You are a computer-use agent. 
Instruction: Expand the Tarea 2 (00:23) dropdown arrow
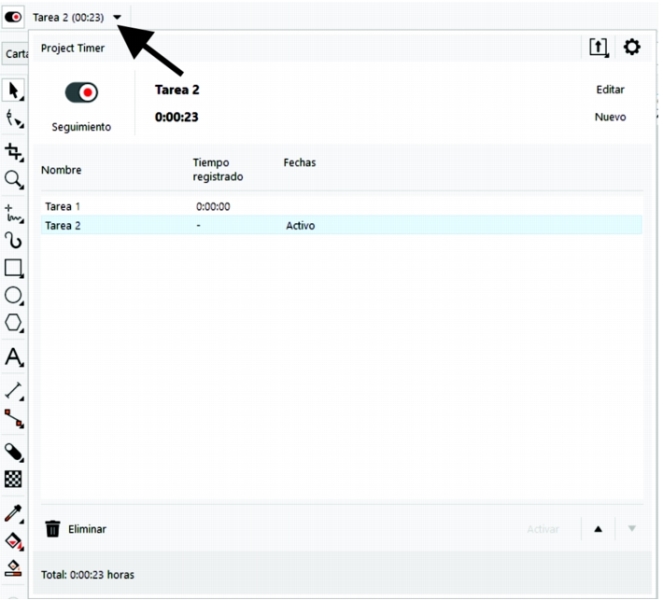click(x=117, y=17)
